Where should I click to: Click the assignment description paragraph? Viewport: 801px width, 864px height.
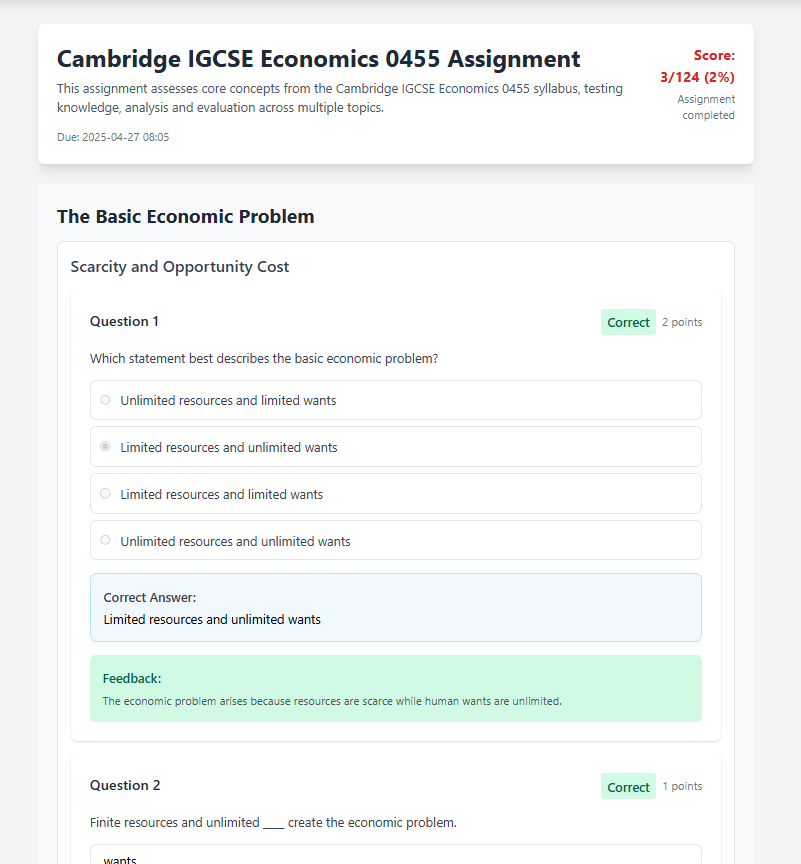coord(340,98)
